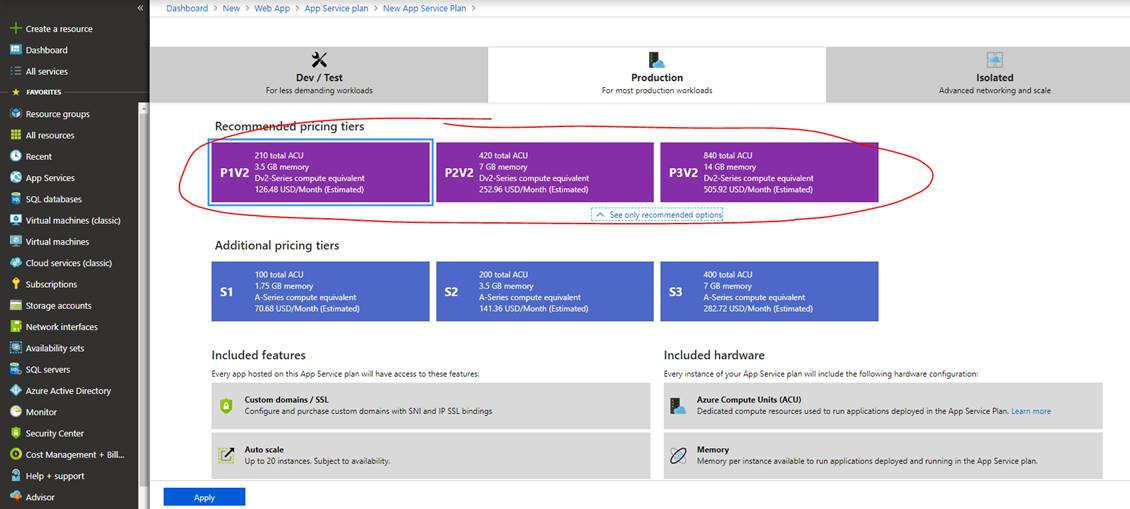Select the S1 pricing tier
Screen dimensions: 1130x509
pyautogui.click(x=321, y=291)
